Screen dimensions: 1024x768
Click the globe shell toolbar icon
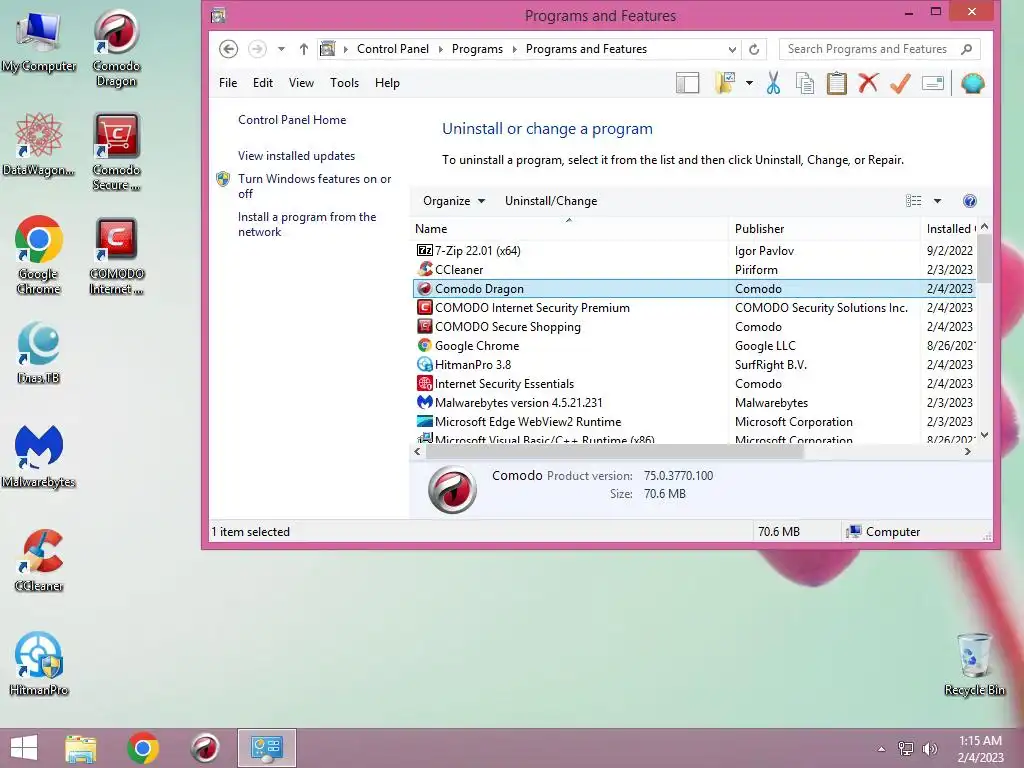(972, 83)
